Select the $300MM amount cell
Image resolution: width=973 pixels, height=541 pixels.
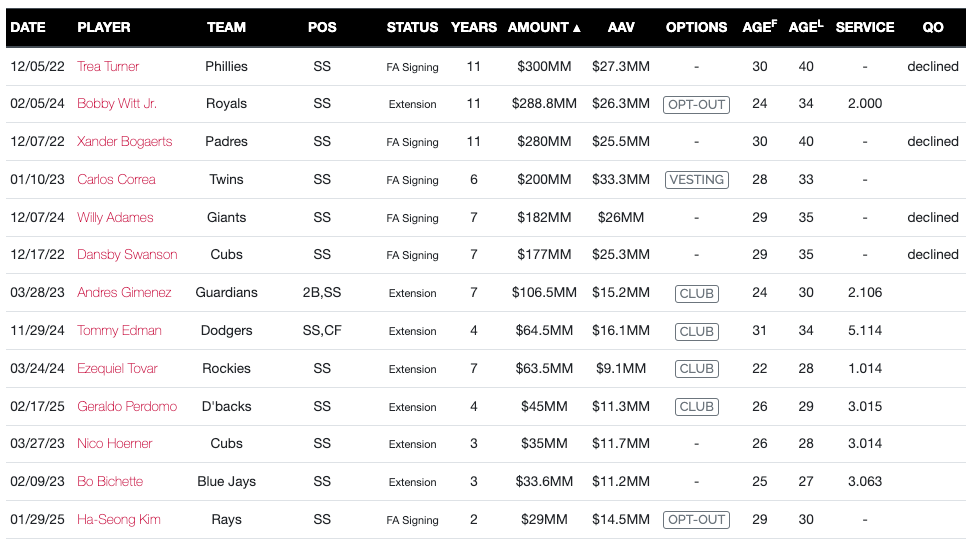[x=544, y=66]
